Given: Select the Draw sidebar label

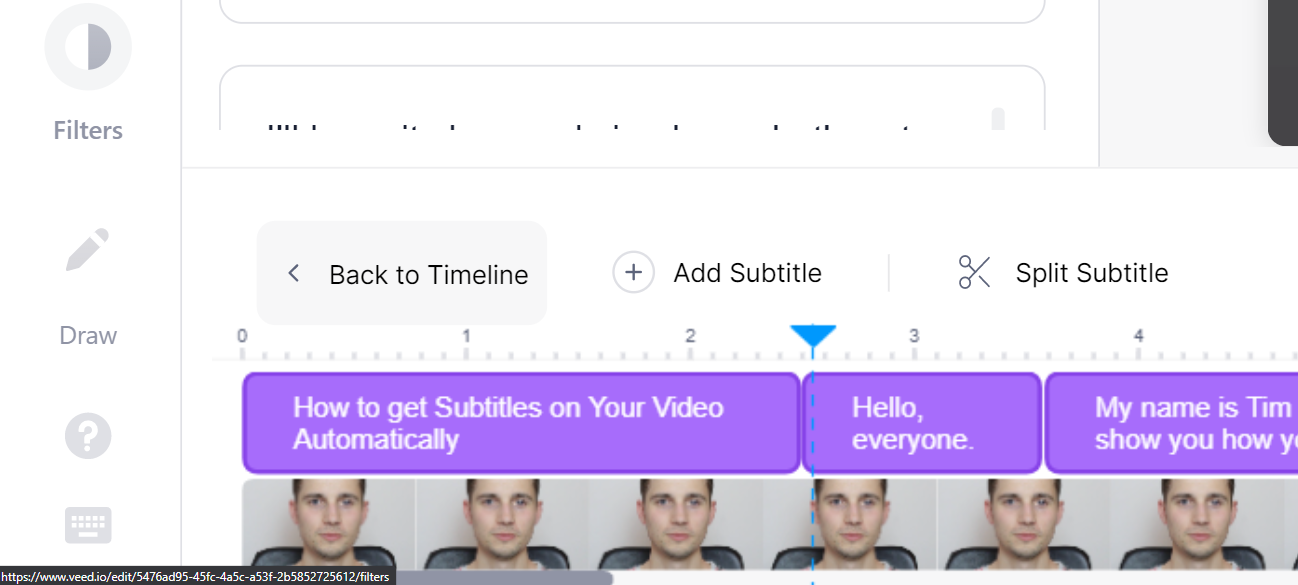Looking at the screenshot, I should click(x=88, y=335).
